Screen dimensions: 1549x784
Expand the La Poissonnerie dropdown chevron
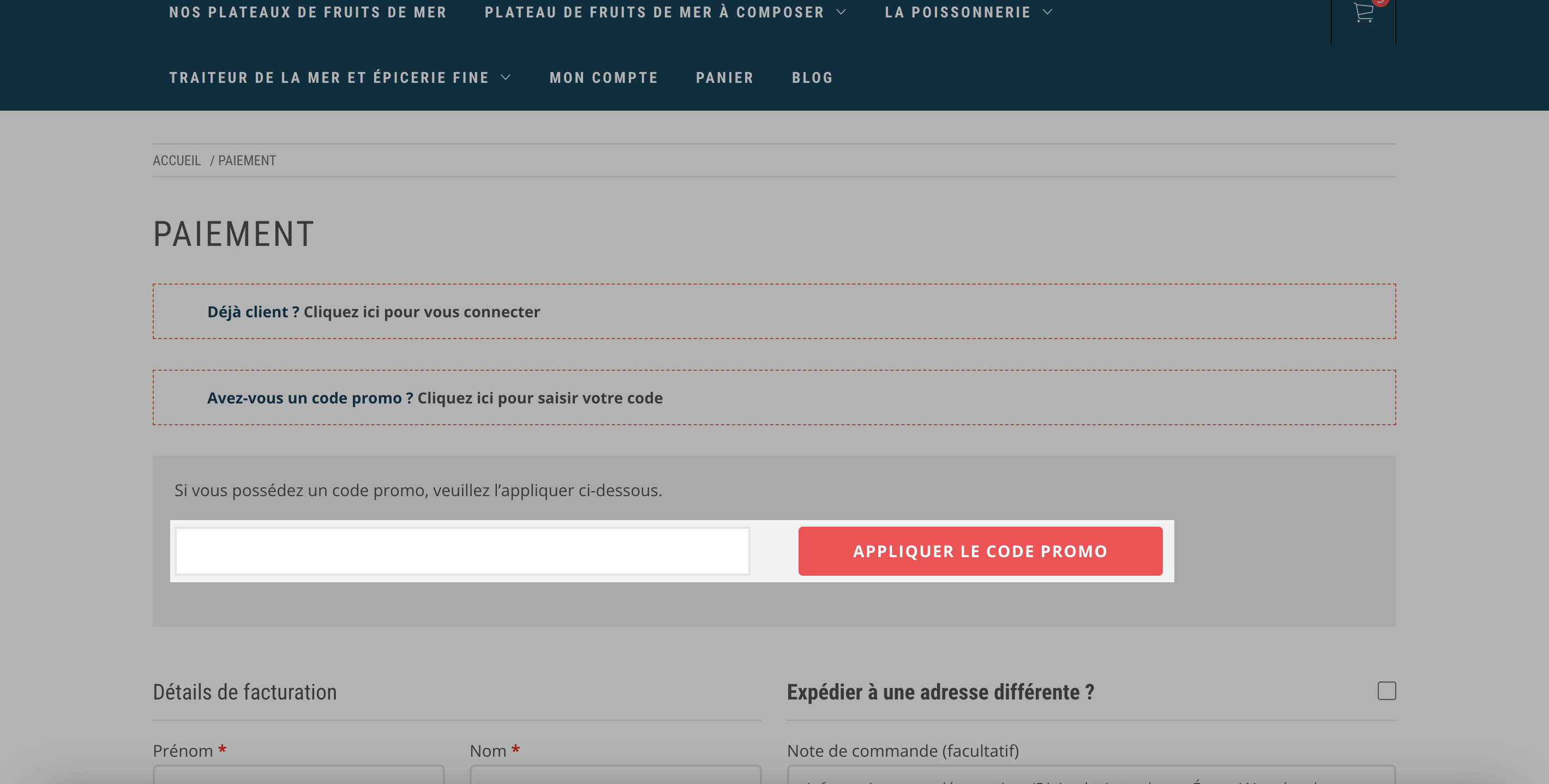click(1048, 11)
